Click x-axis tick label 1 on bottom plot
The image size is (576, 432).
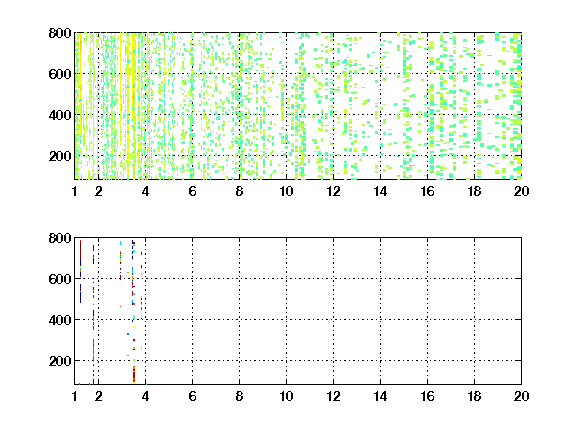[75, 396]
